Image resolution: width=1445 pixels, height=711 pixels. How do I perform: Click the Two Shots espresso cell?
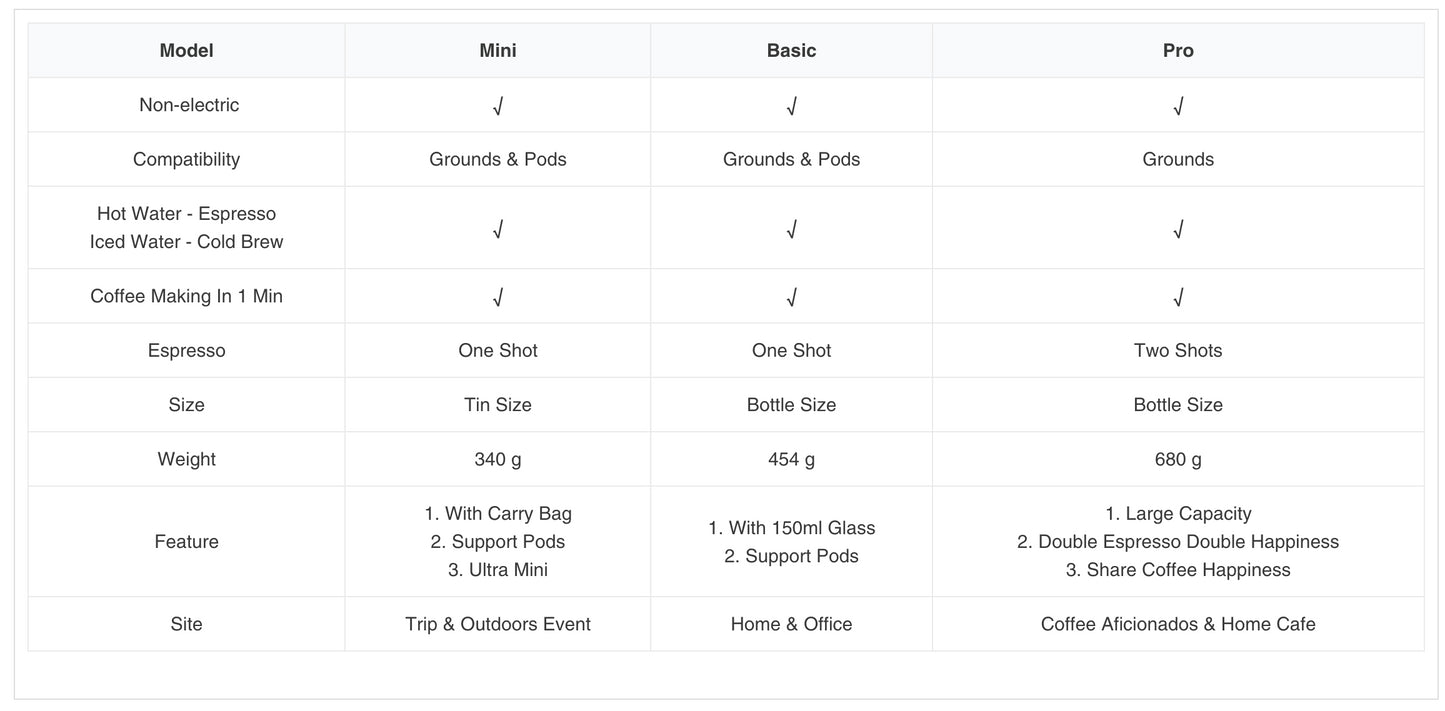pos(1178,351)
